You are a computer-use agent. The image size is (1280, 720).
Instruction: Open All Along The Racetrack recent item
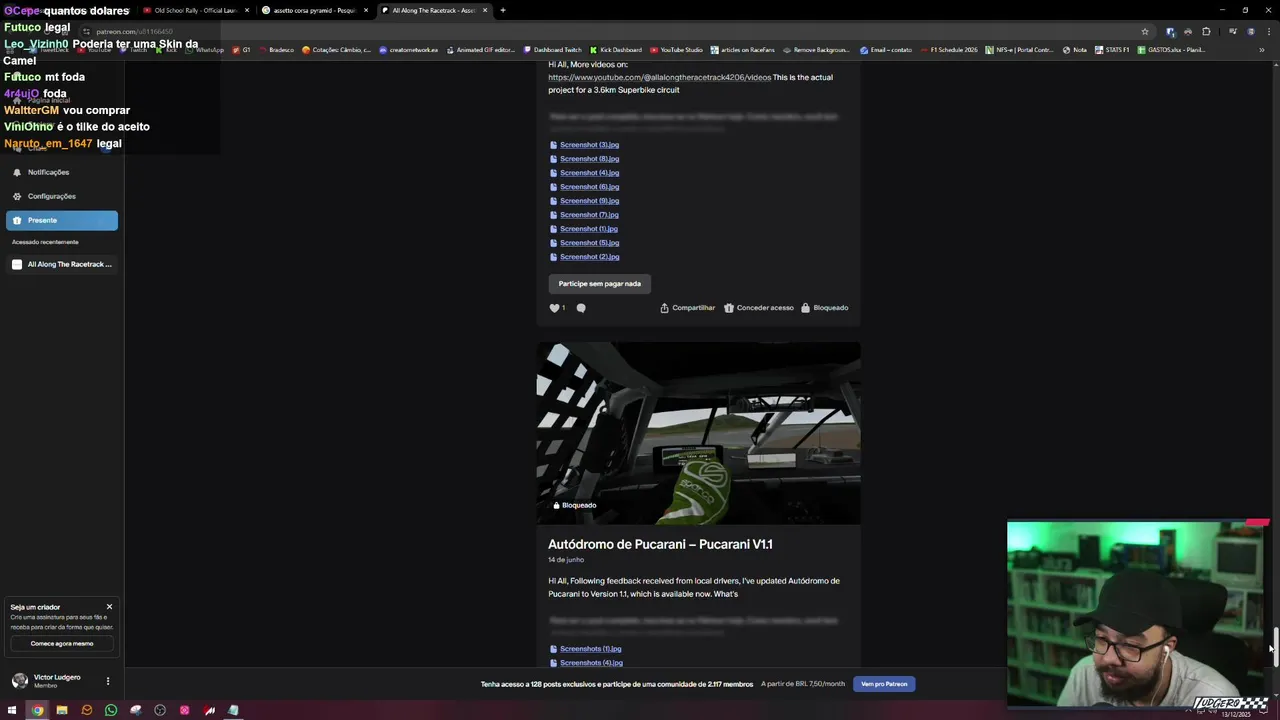(x=61, y=264)
